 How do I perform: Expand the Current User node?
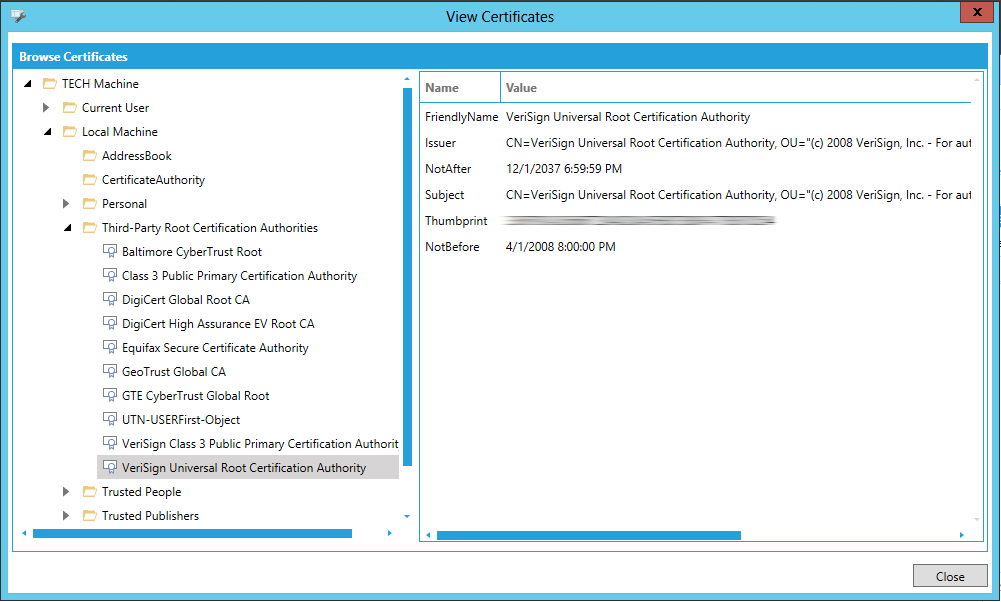[46, 108]
